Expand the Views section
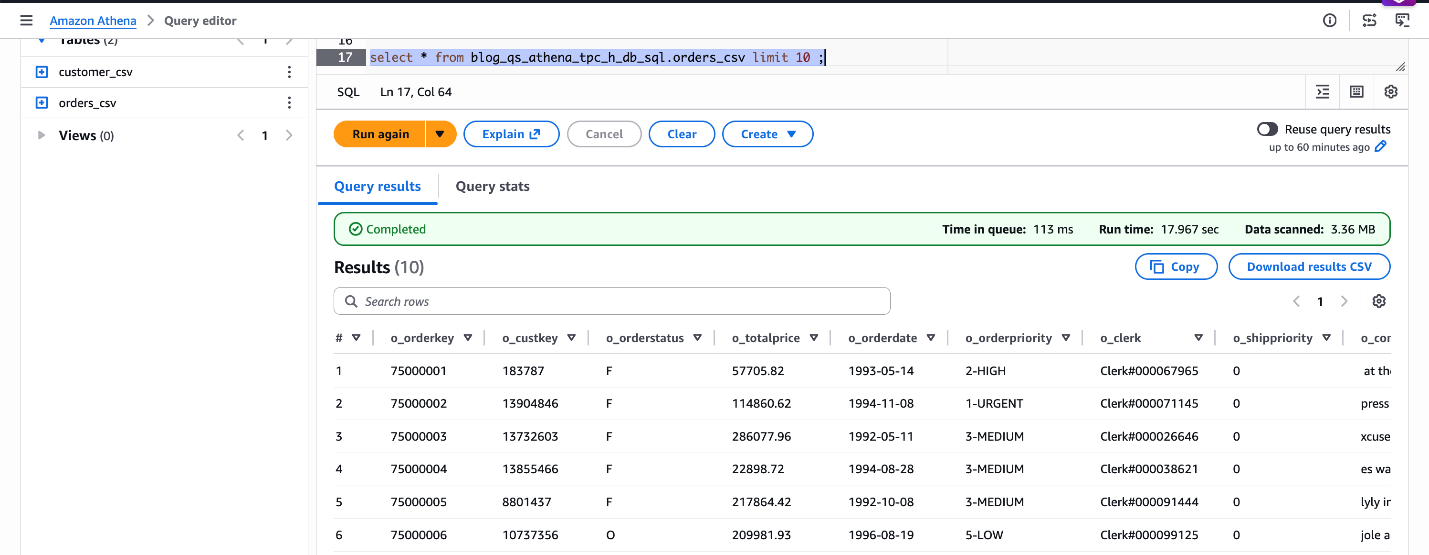This screenshot has height=555, width=1429. pyautogui.click(x=42, y=135)
